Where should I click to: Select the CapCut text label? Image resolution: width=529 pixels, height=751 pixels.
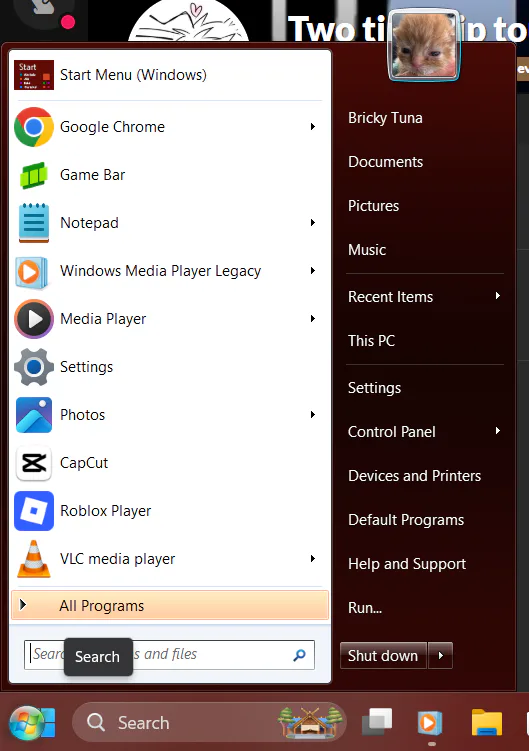point(84,463)
